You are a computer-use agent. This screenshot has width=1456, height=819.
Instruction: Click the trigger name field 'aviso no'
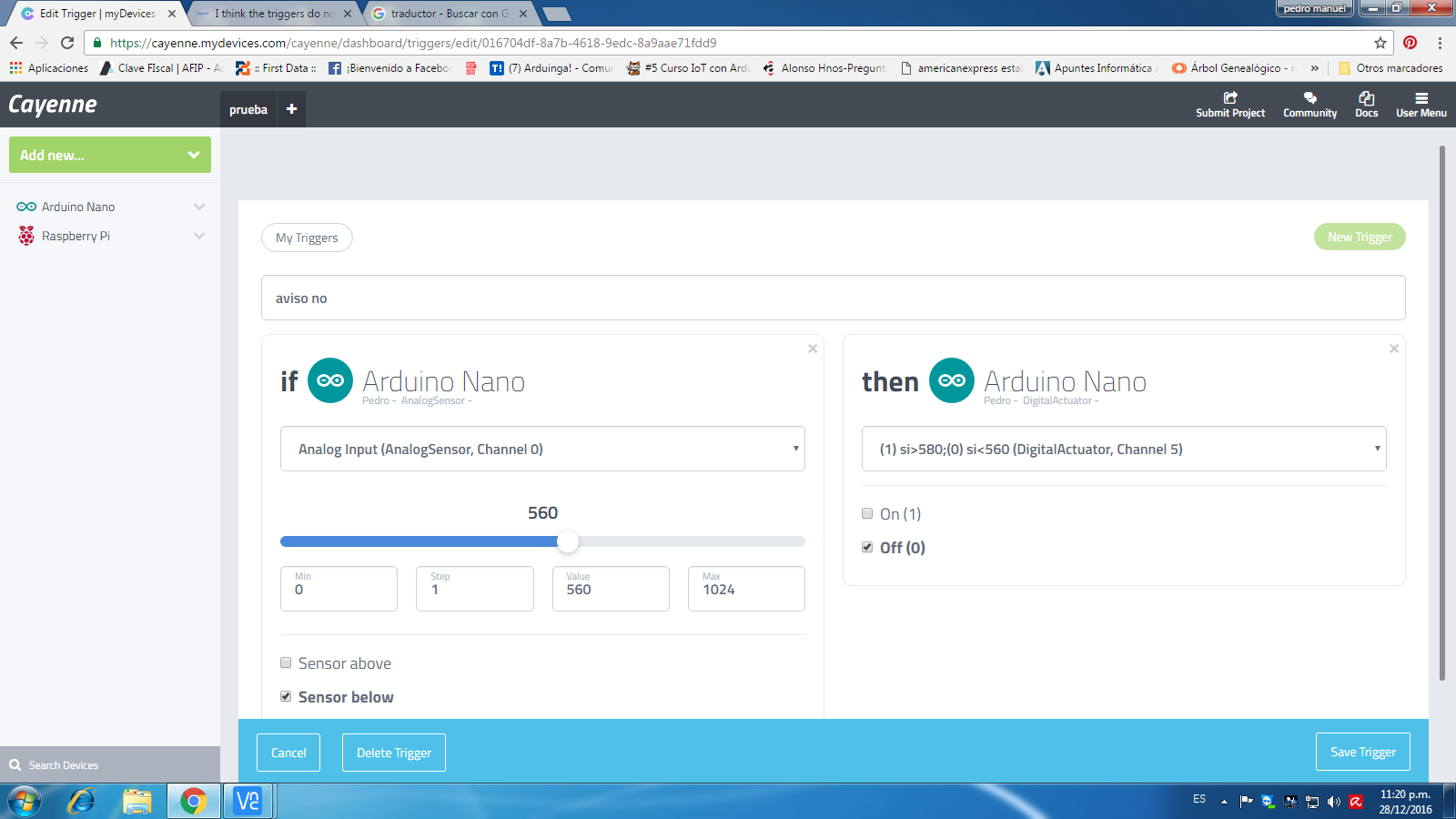834,298
